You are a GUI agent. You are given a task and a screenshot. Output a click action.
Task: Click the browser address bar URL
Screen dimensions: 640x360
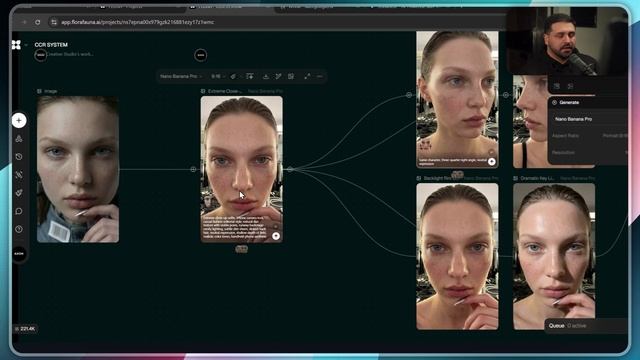[138, 22]
